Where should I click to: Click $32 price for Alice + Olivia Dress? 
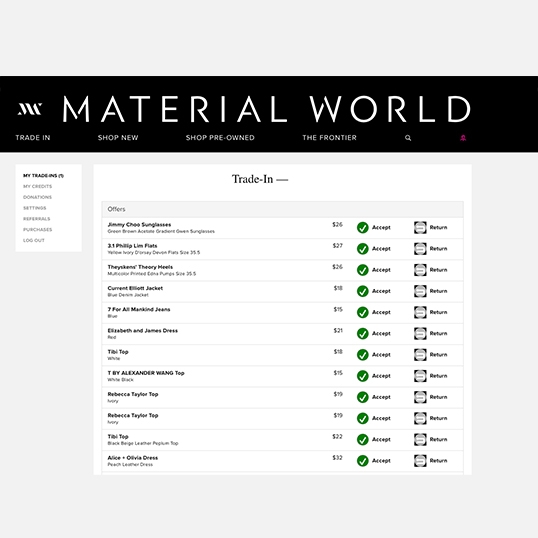tap(337, 458)
